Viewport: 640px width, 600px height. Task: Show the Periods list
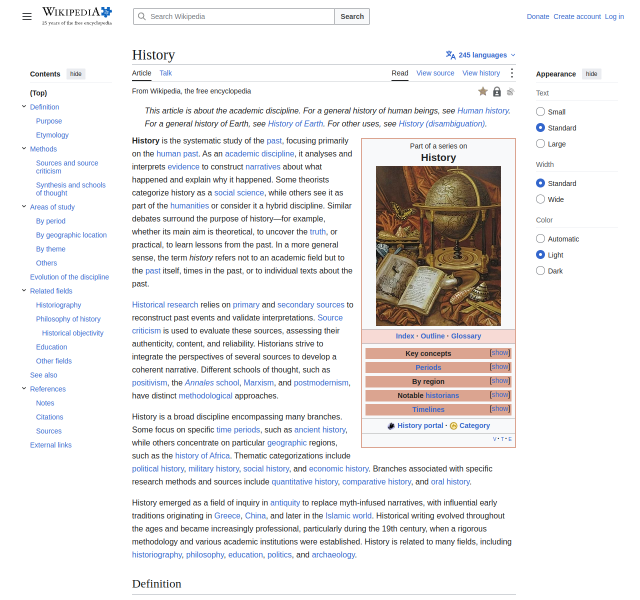click(x=500, y=367)
